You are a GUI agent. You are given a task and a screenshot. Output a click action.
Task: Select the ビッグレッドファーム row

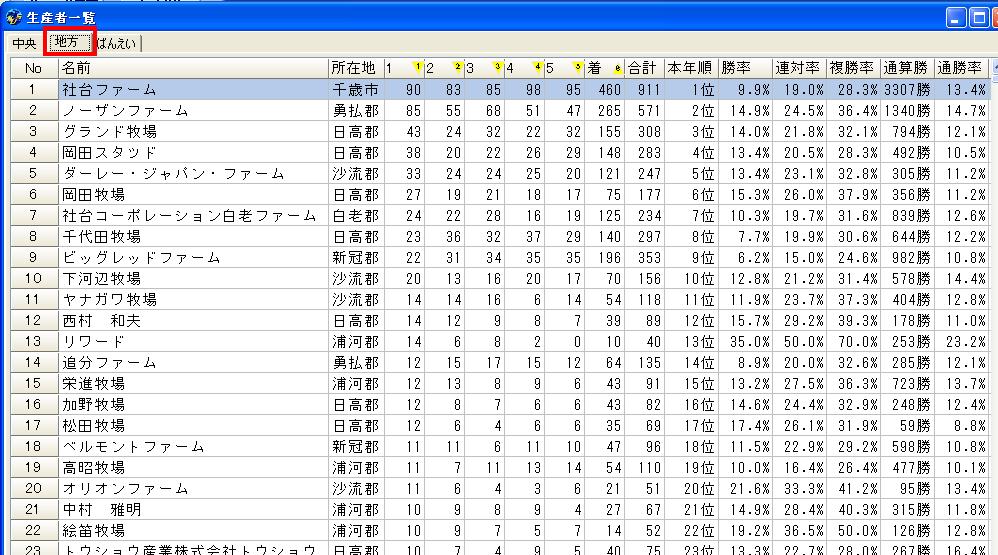point(500,258)
